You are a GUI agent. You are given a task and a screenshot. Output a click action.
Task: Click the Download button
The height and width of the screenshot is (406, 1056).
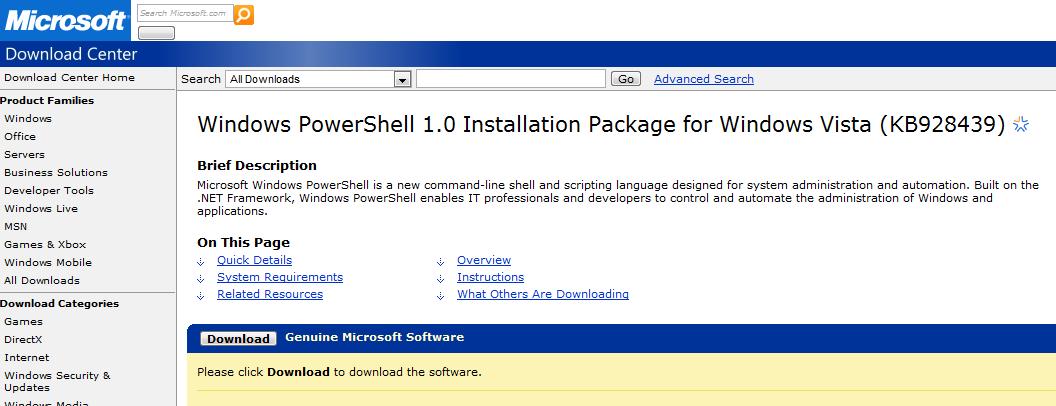[x=239, y=339]
